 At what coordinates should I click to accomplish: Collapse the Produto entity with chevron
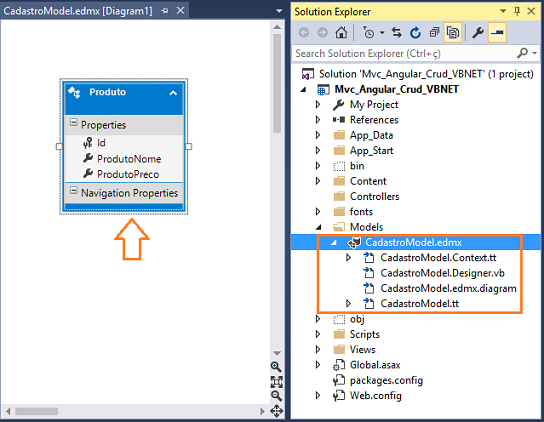click(x=173, y=93)
